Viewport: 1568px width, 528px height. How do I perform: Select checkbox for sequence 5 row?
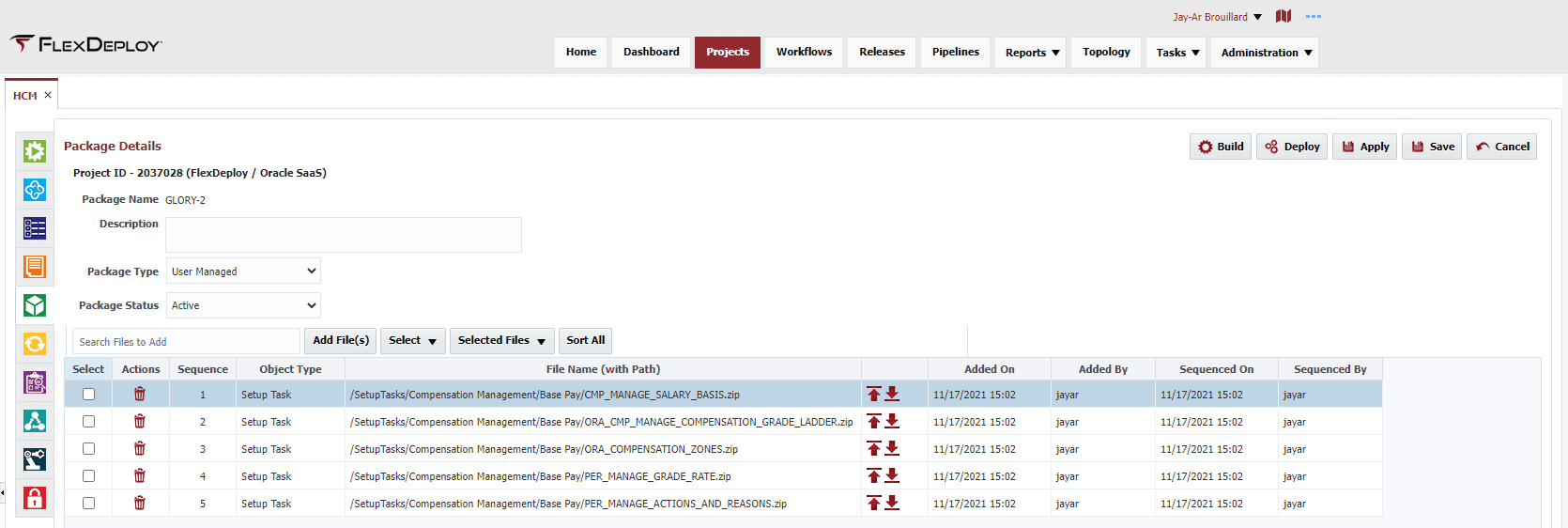point(88,503)
